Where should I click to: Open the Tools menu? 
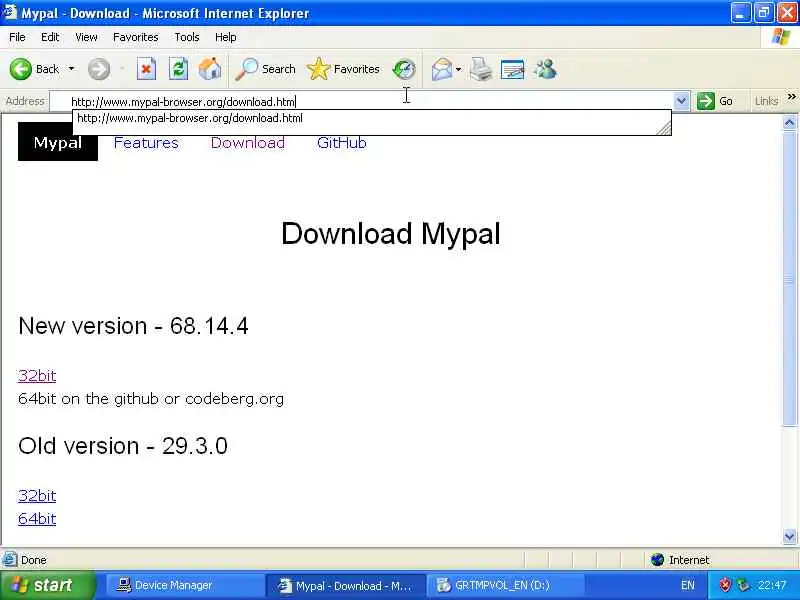point(187,37)
